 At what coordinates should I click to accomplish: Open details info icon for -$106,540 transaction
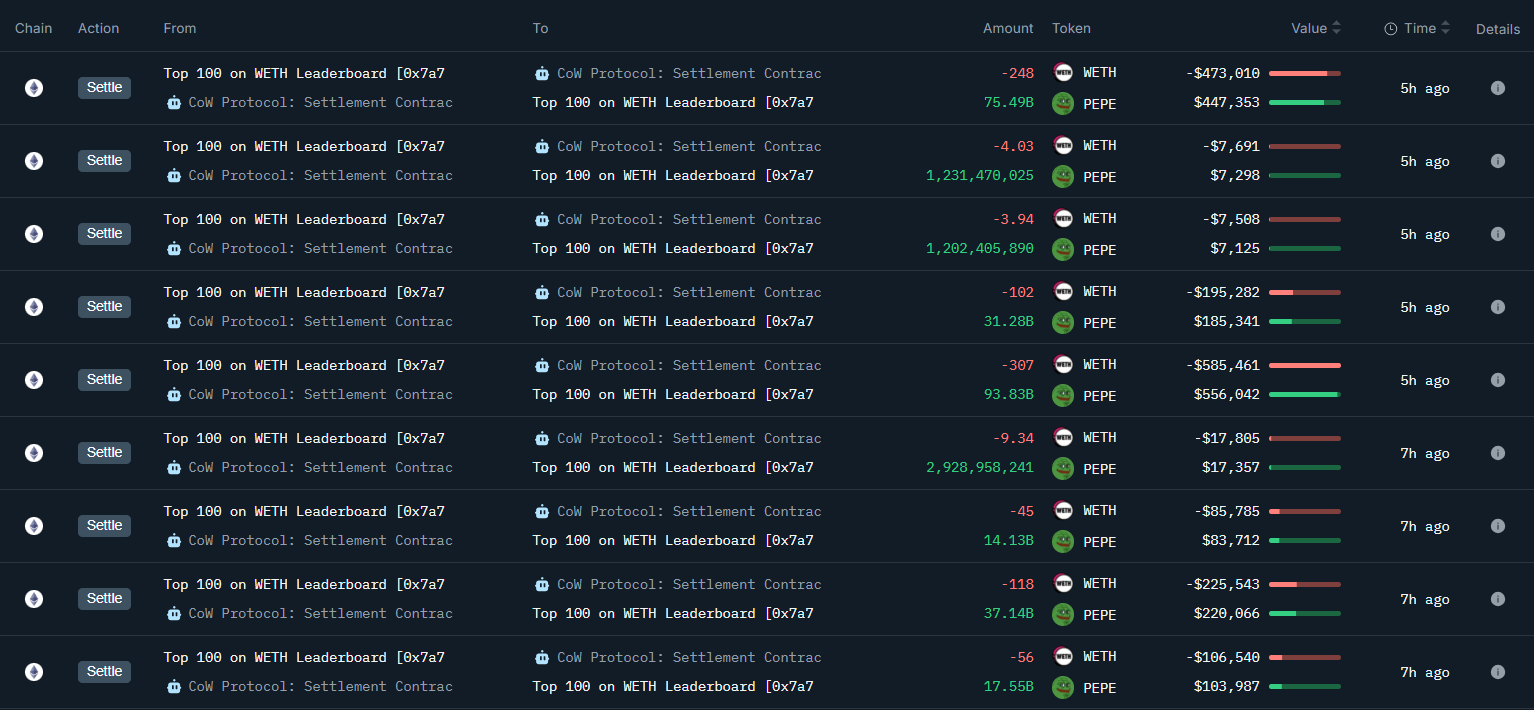(x=1497, y=672)
